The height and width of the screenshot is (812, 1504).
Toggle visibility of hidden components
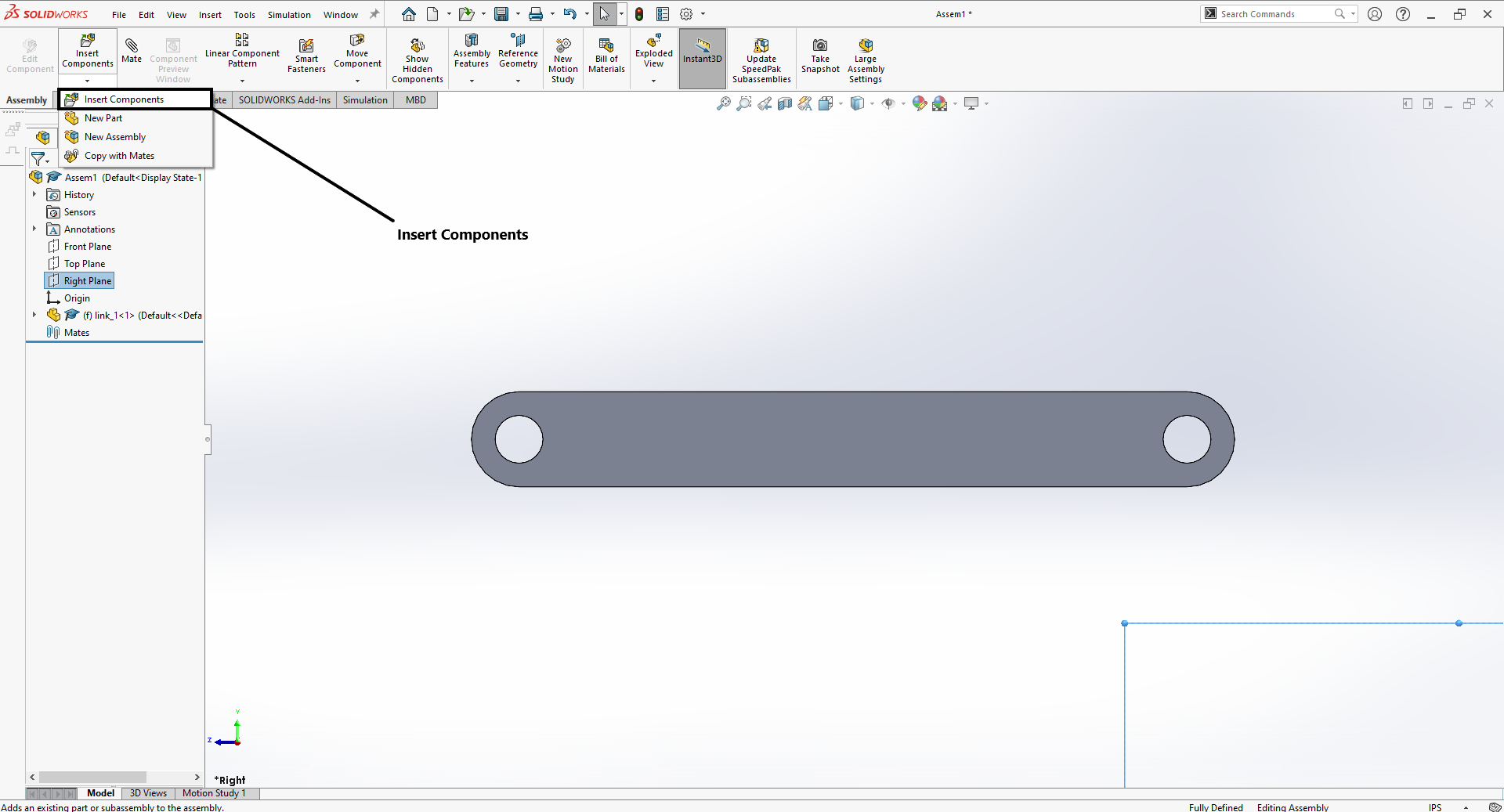click(x=889, y=103)
